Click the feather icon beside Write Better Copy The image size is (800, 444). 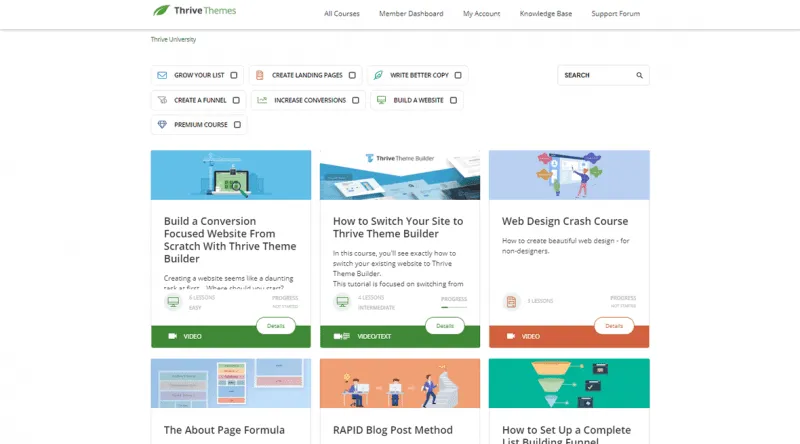tap(378, 75)
